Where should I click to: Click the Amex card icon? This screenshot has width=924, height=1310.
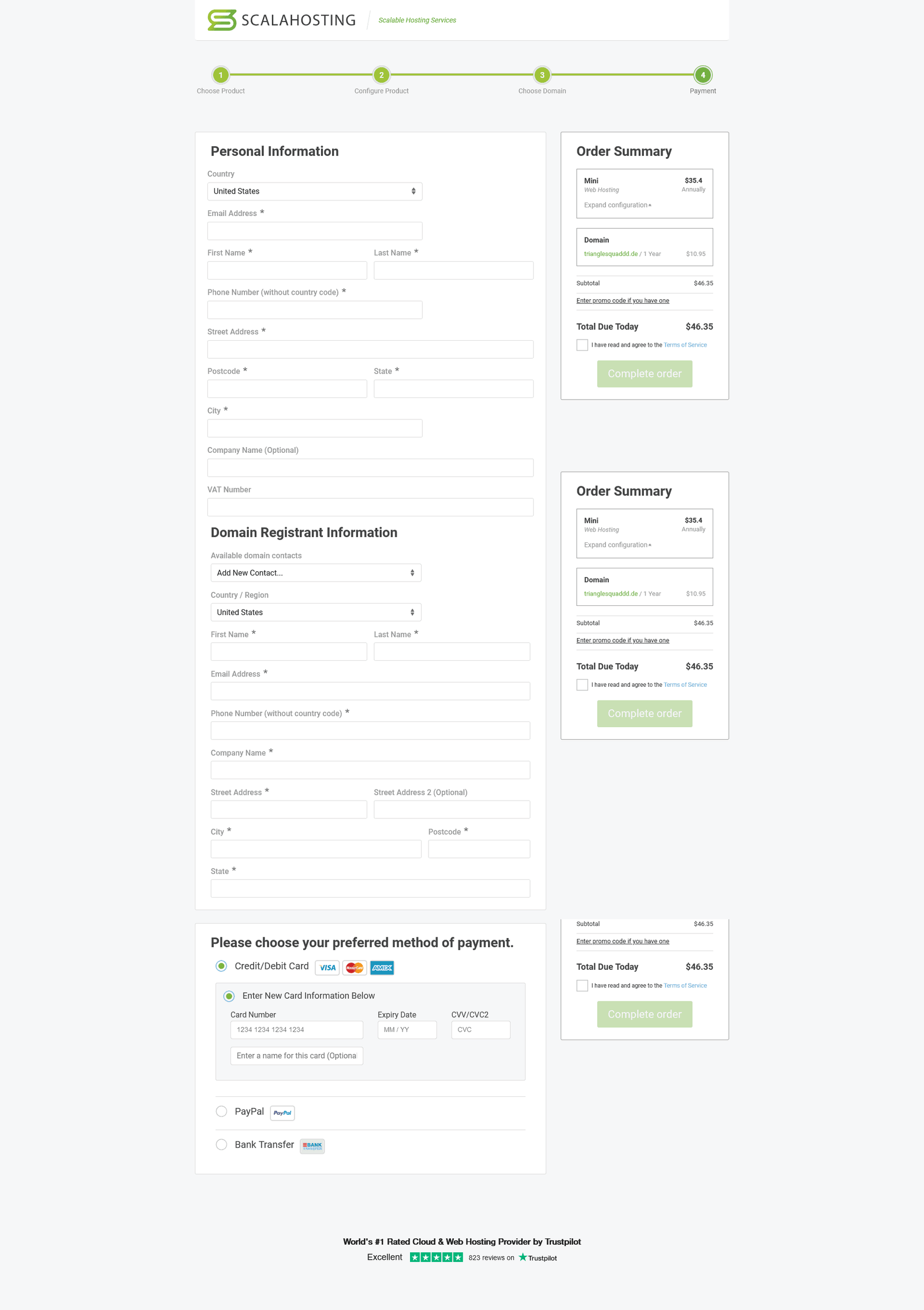click(382, 967)
